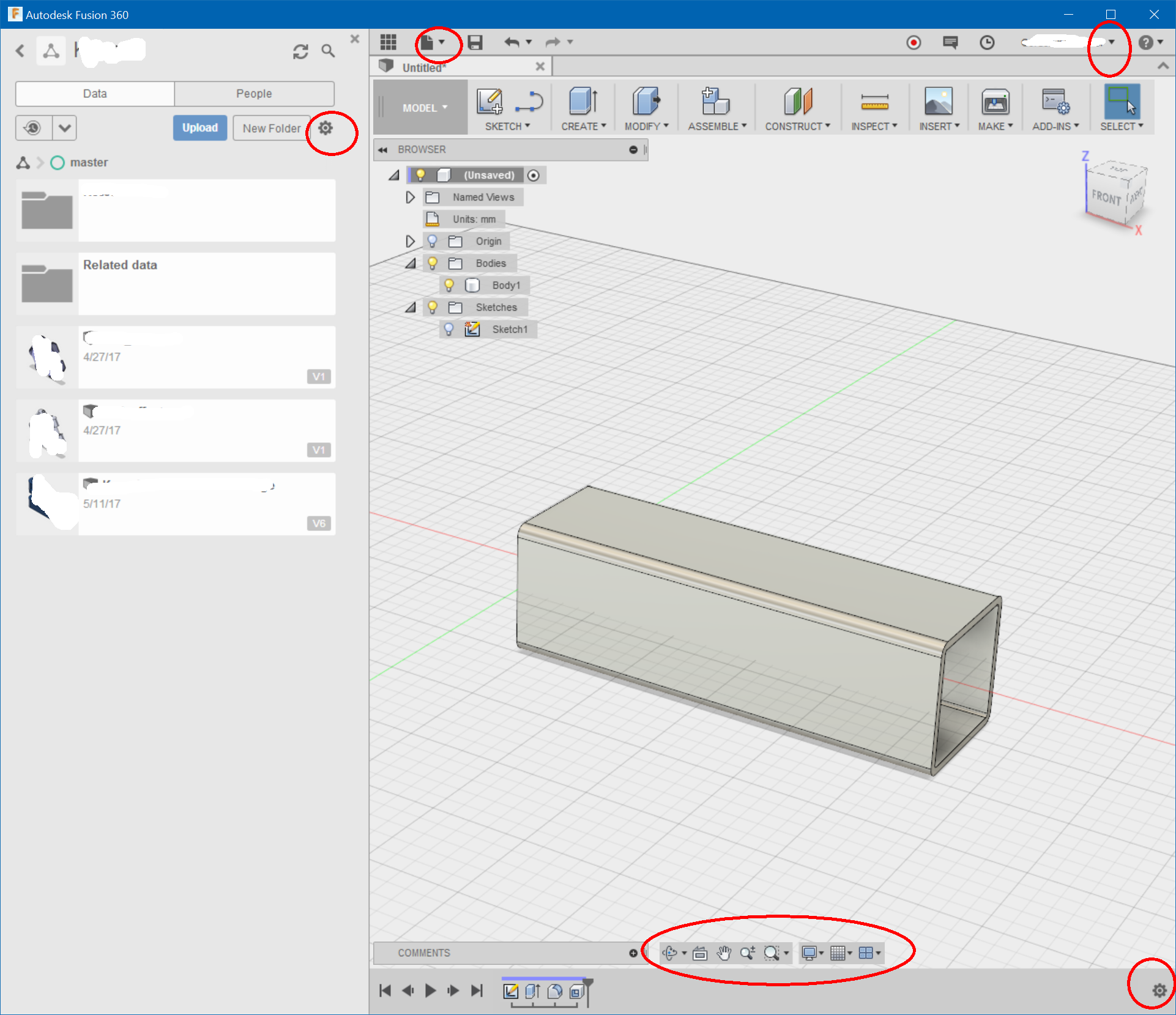This screenshot has height=1015, width=1176.
Task: Click the Extrude icon above CREATE
Action: click(x=583, y=102)
